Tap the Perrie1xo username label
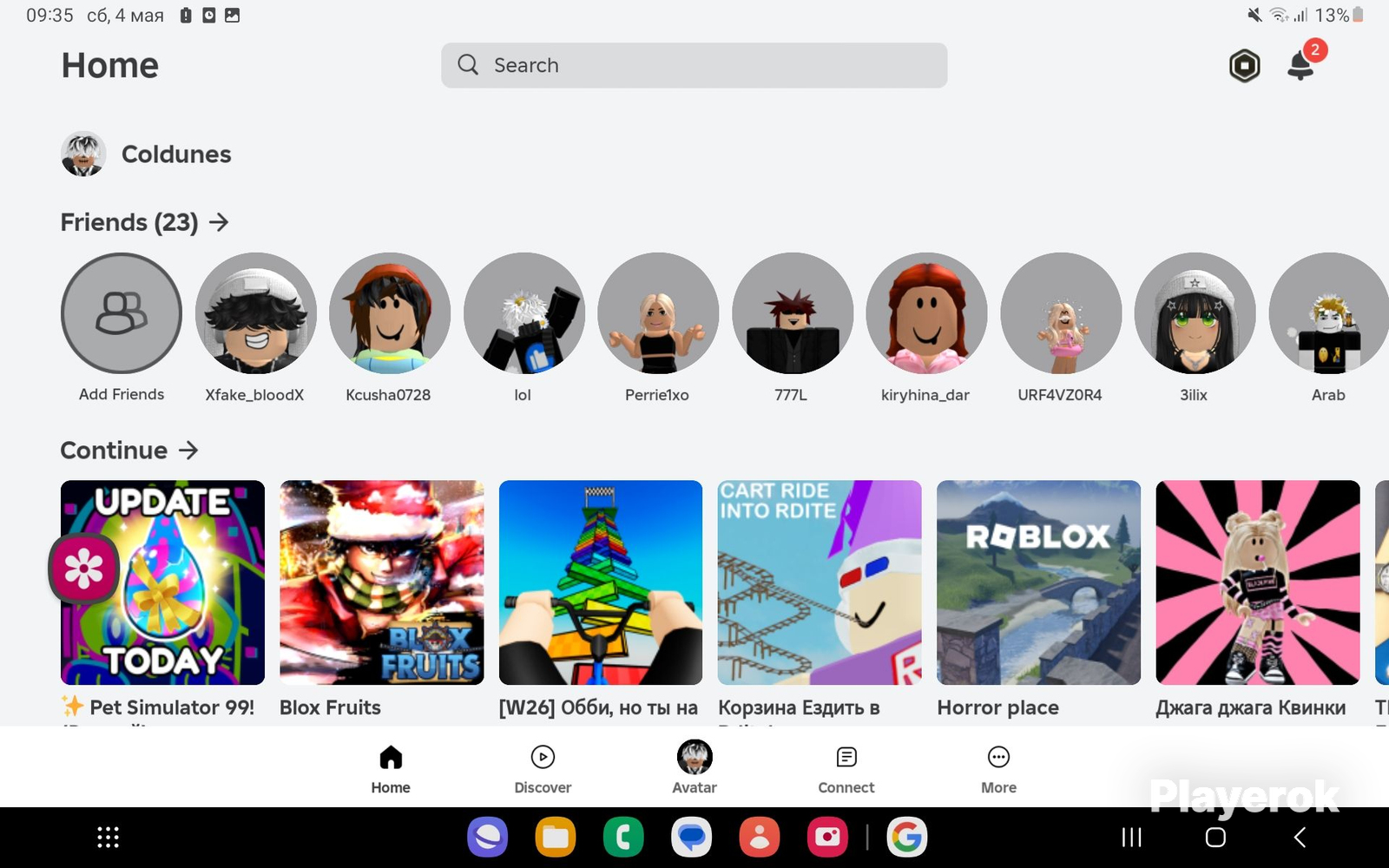This screenshot has width=1389, height=868. [657, 395]
